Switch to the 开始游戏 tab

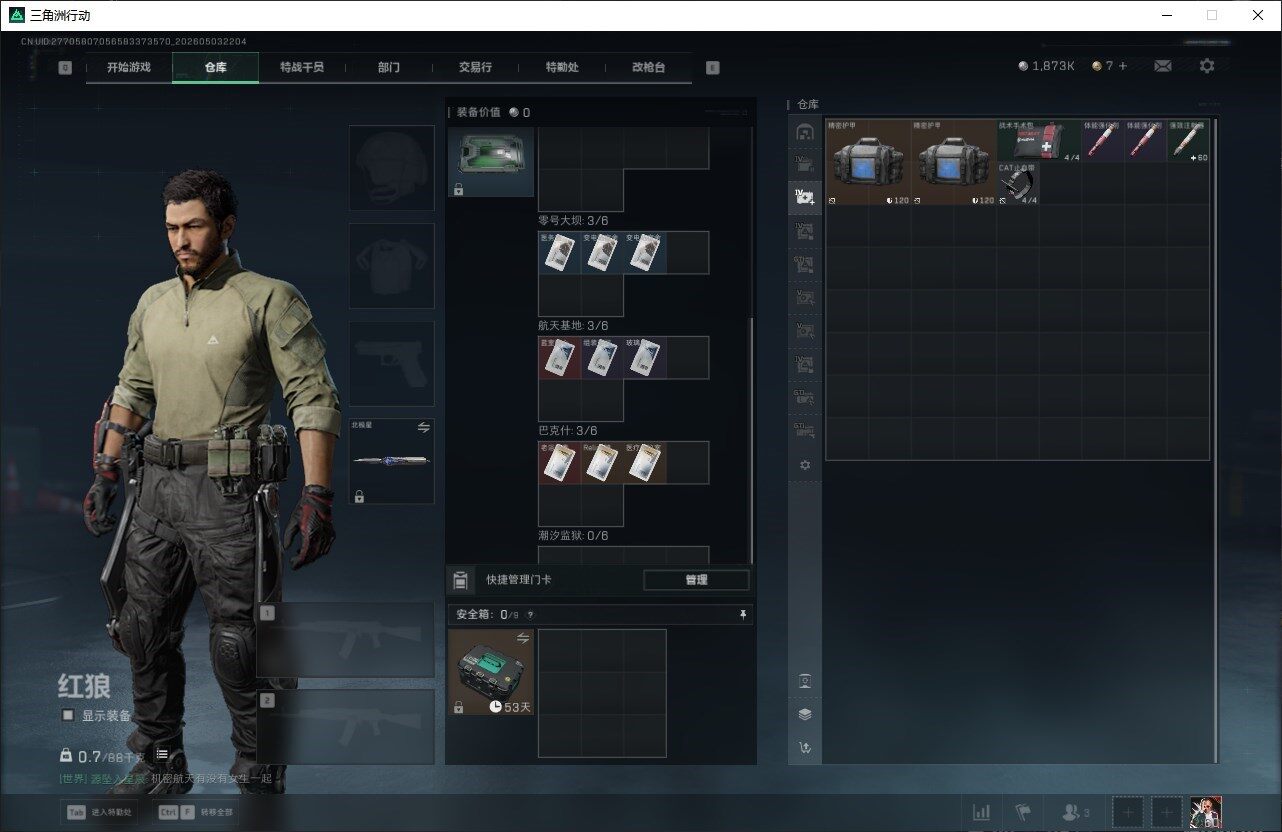pyautogui.click(x=129, y=68)
